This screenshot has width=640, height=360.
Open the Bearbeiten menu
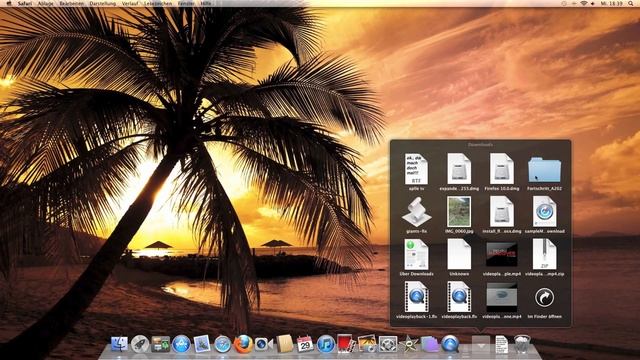71,3
